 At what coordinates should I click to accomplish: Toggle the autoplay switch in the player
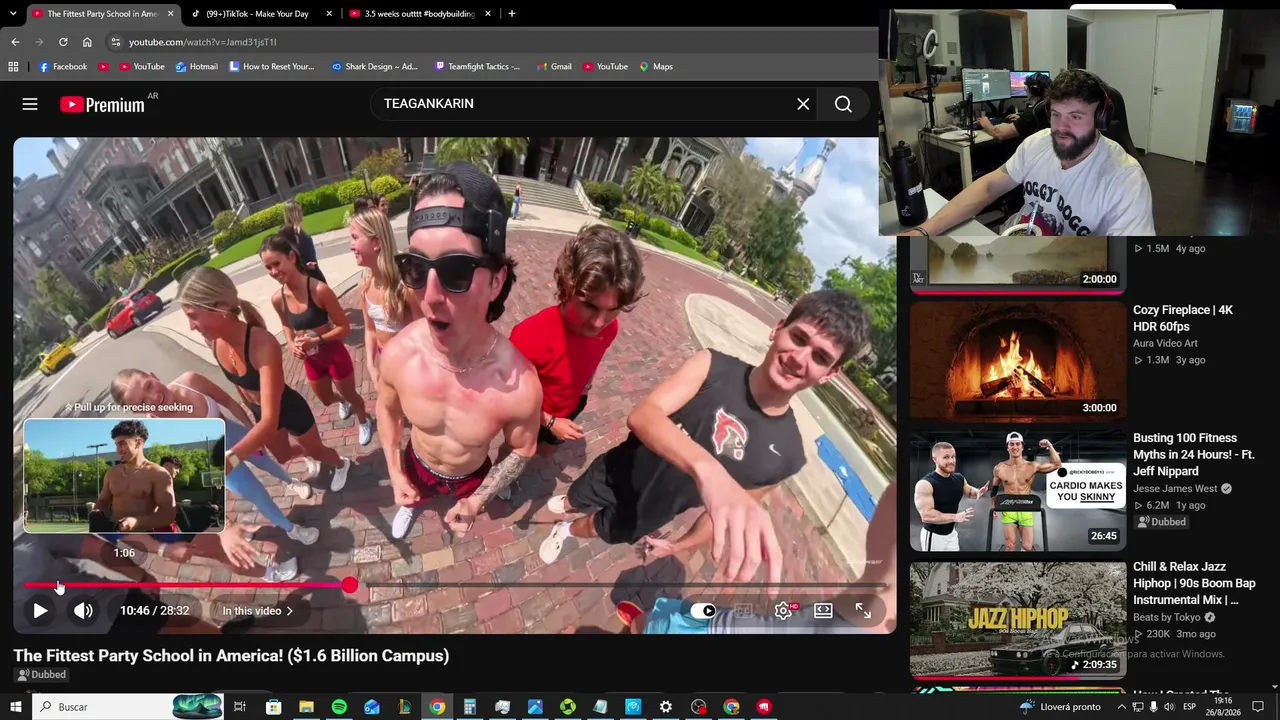point(703,610)
